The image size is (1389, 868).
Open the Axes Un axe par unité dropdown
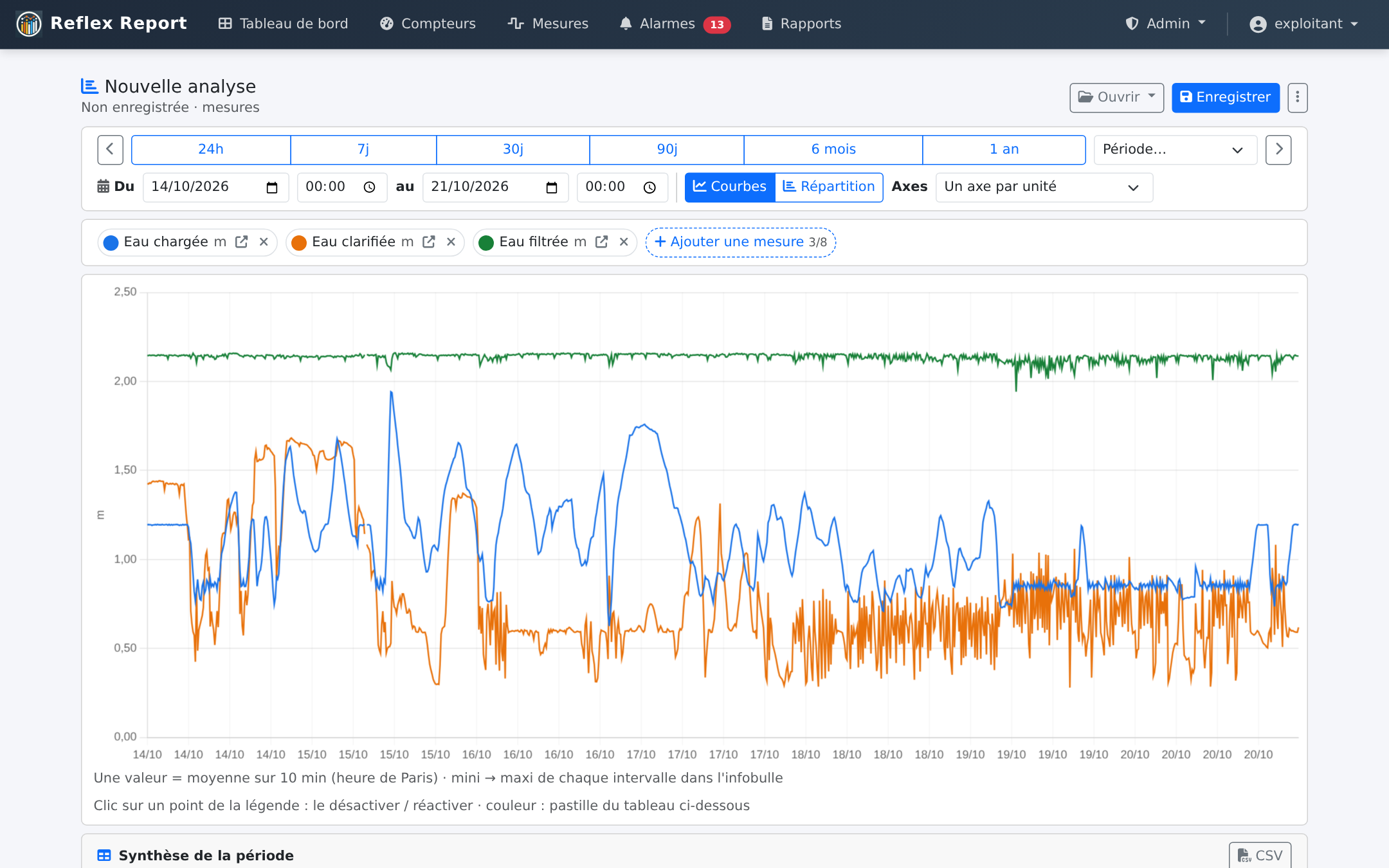(1044, 187)
